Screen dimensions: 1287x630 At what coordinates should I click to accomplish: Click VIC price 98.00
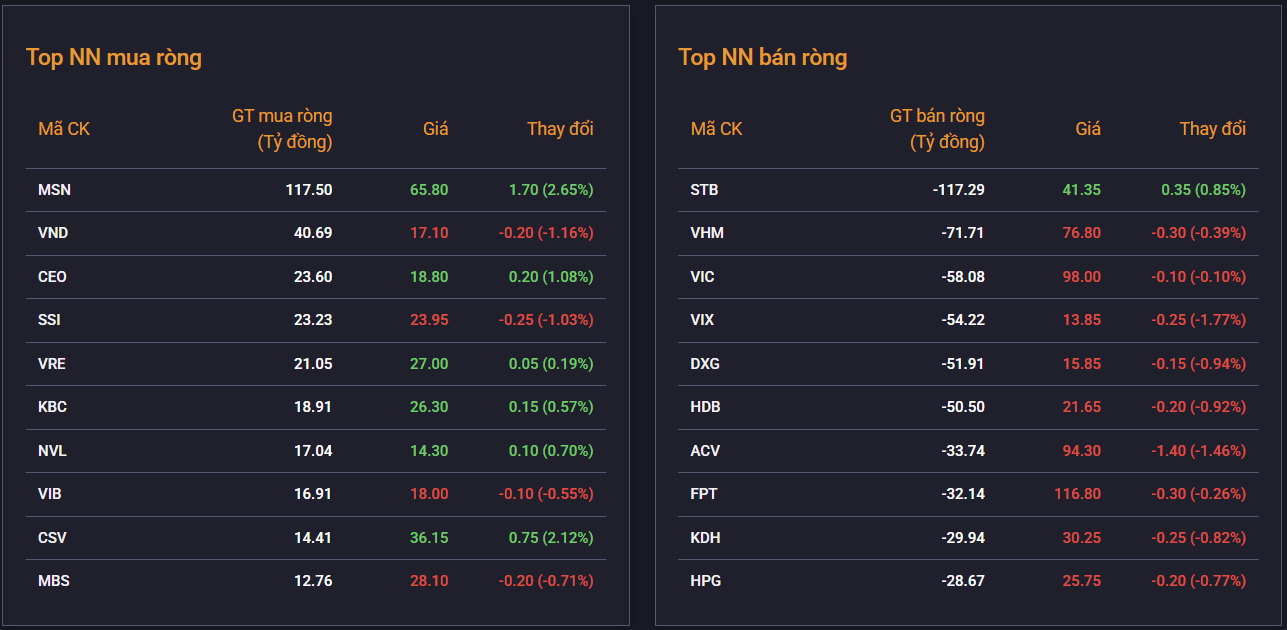1081,277
